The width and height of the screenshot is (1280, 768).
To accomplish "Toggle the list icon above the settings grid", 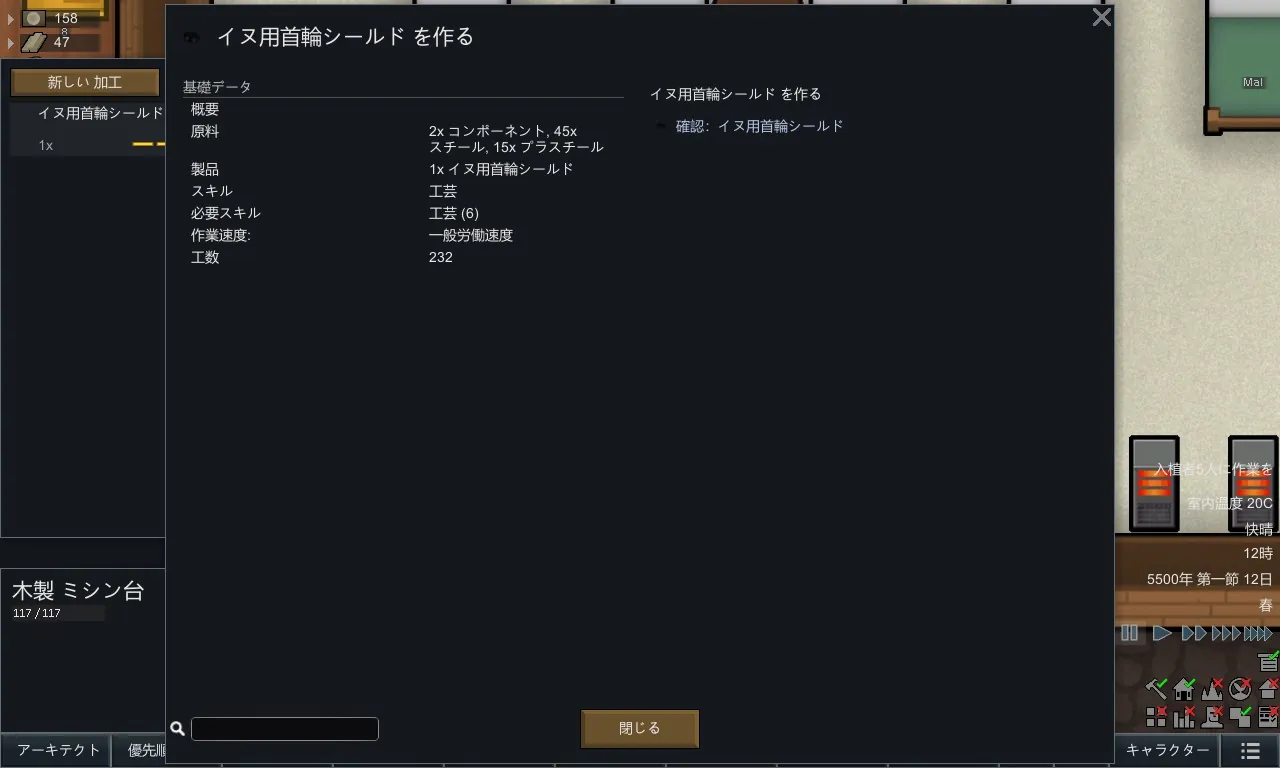I will tap(1268, 661).
